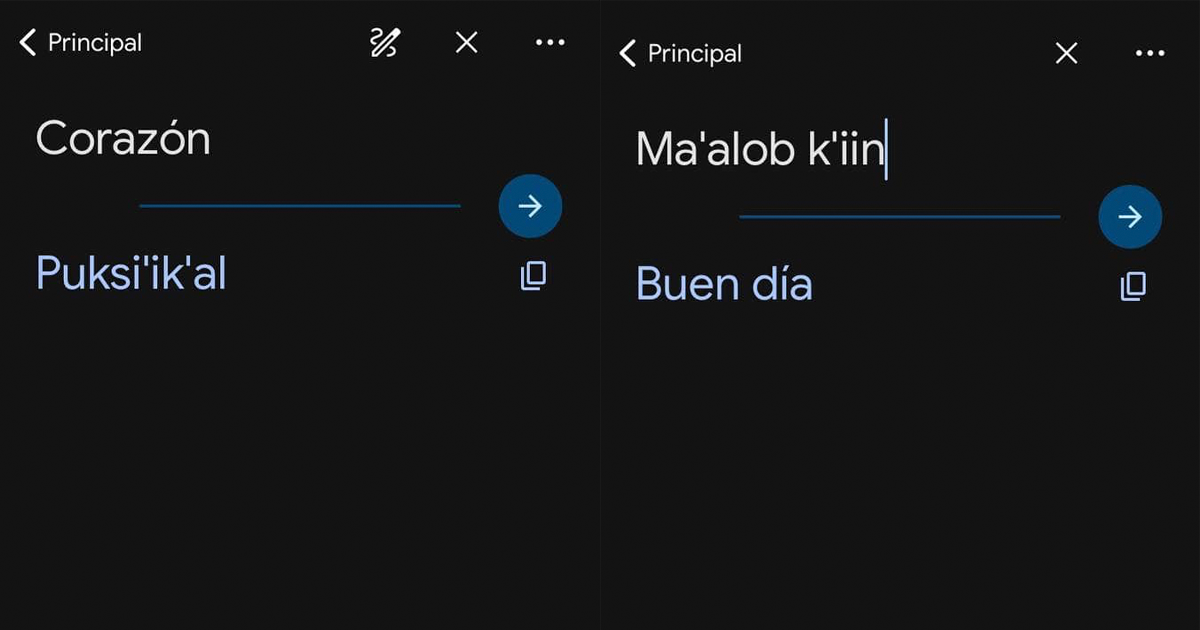Copy the Puksi'ik'al translation
This screenshot has height=630, width=1200.
[533, 276]
